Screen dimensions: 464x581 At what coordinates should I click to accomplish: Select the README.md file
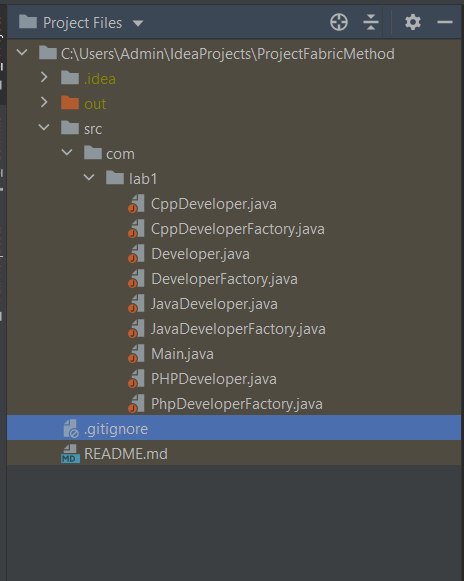pos(126,454)
